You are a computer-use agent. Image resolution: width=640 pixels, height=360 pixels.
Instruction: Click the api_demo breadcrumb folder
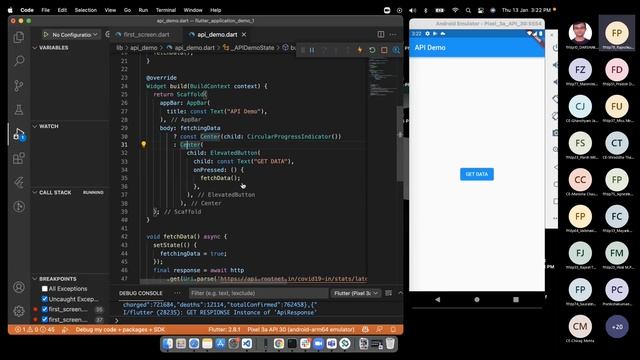144,48
